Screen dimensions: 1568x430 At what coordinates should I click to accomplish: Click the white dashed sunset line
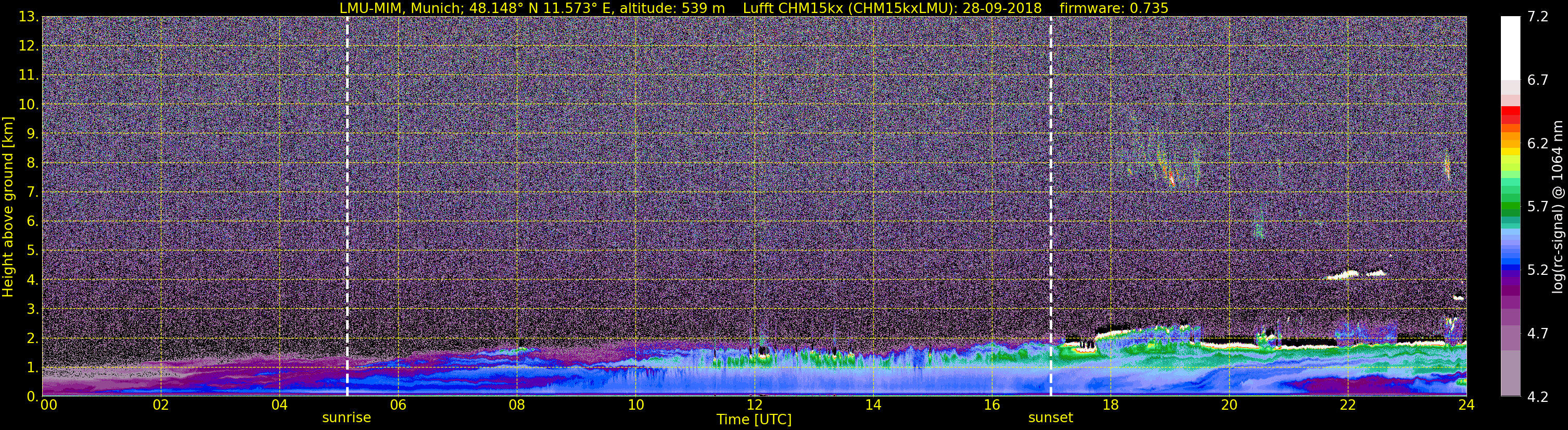(1051, 207)
